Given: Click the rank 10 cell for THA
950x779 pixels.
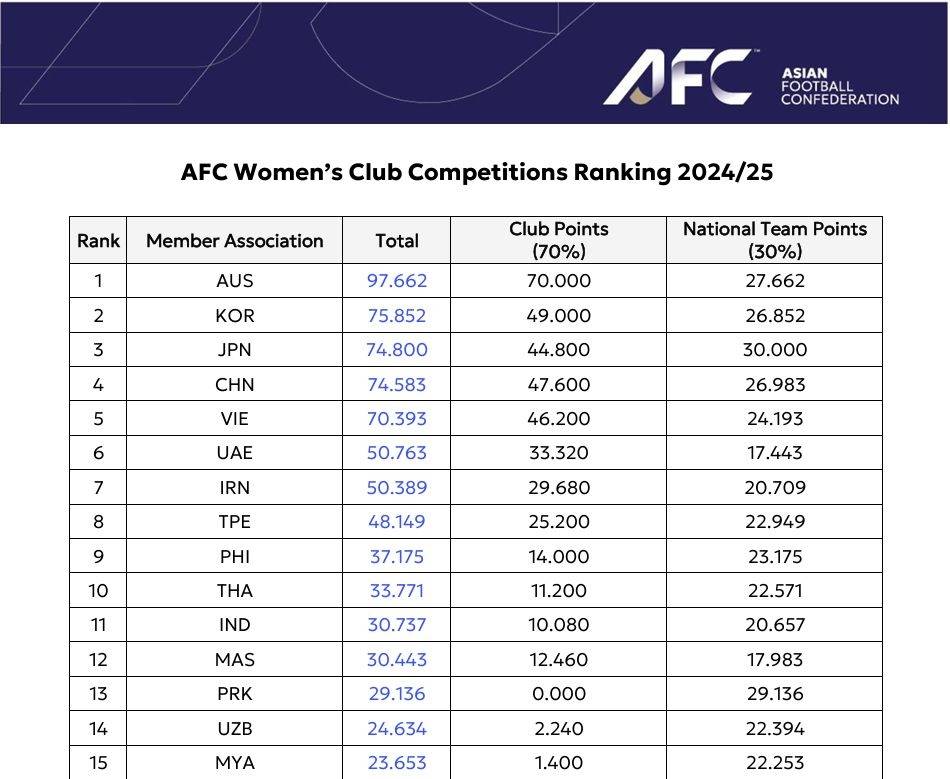Looking at the screenshot, I should click(98, 591).
